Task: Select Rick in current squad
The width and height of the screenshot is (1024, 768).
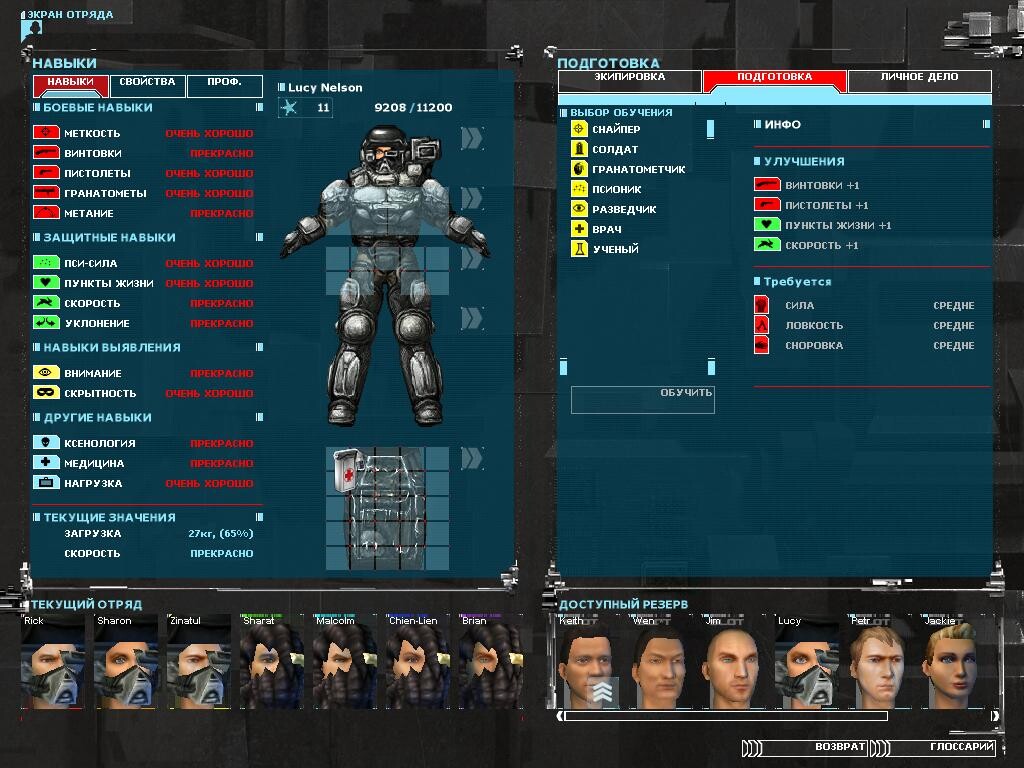Action: tap(52, 661)
